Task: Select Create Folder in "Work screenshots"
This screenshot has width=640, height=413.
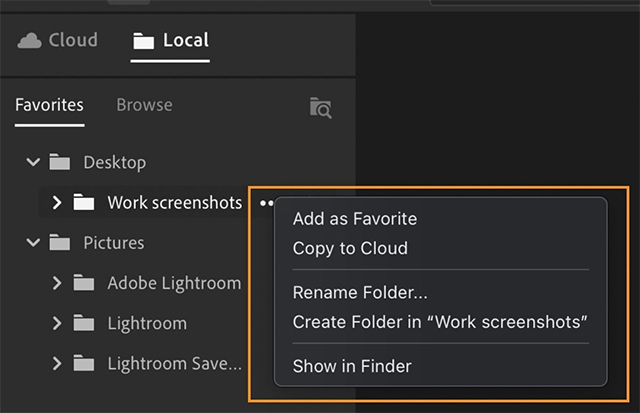Action: (x=440, y=322)
